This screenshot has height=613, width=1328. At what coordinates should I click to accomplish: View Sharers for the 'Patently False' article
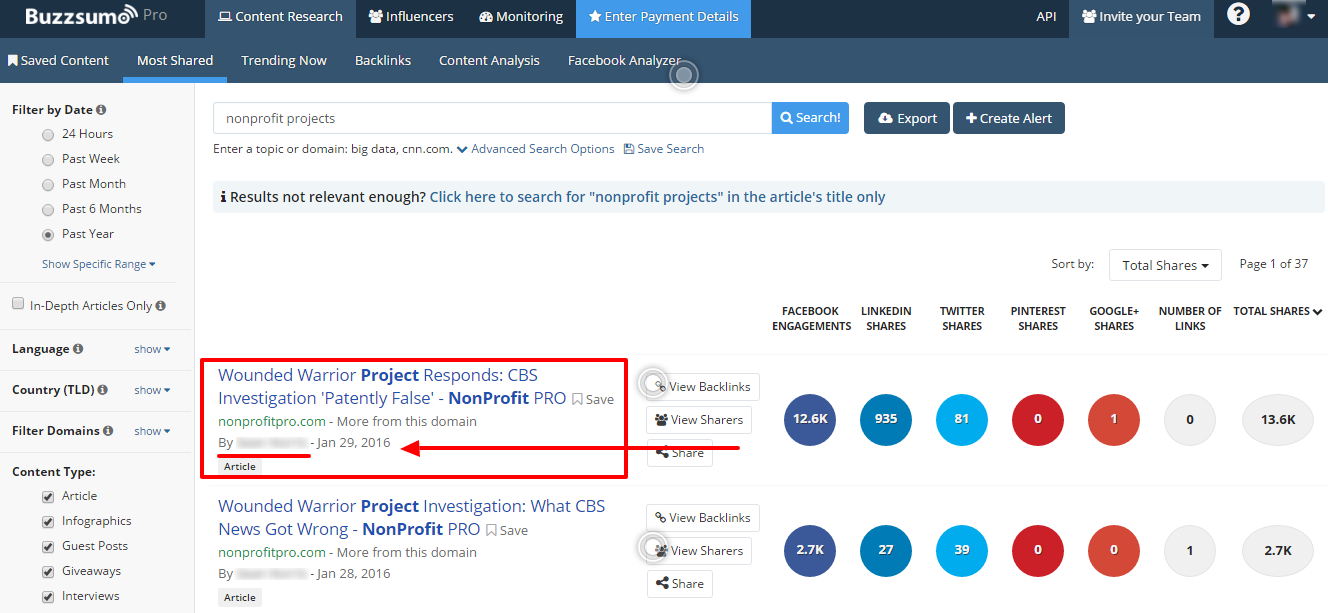[x=699, y=420]
